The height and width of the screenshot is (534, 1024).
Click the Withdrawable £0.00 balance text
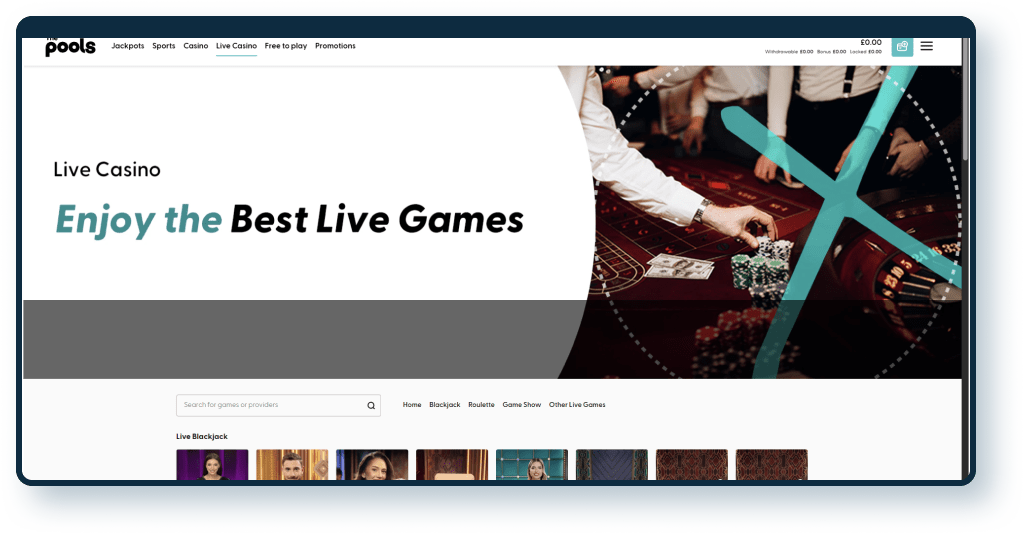[789, 52]
